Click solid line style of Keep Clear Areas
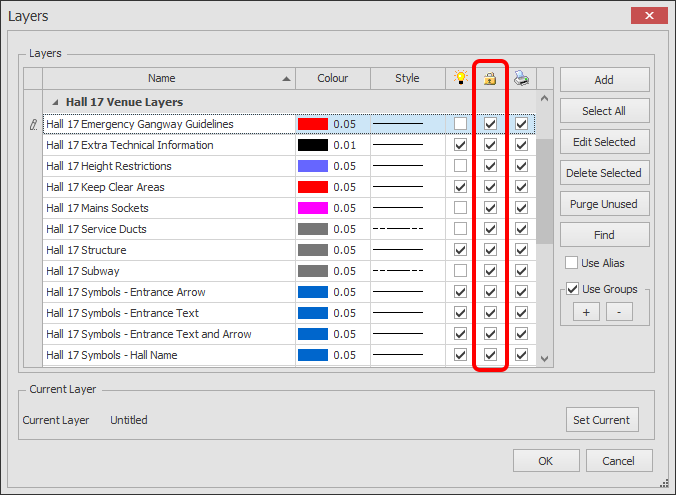 click(398, 187)
